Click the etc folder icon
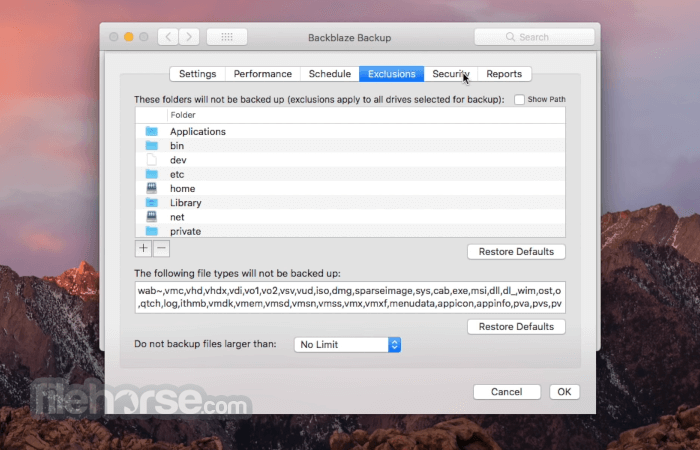The width and height of the screenshot is (700, 450). click(152, 174)
